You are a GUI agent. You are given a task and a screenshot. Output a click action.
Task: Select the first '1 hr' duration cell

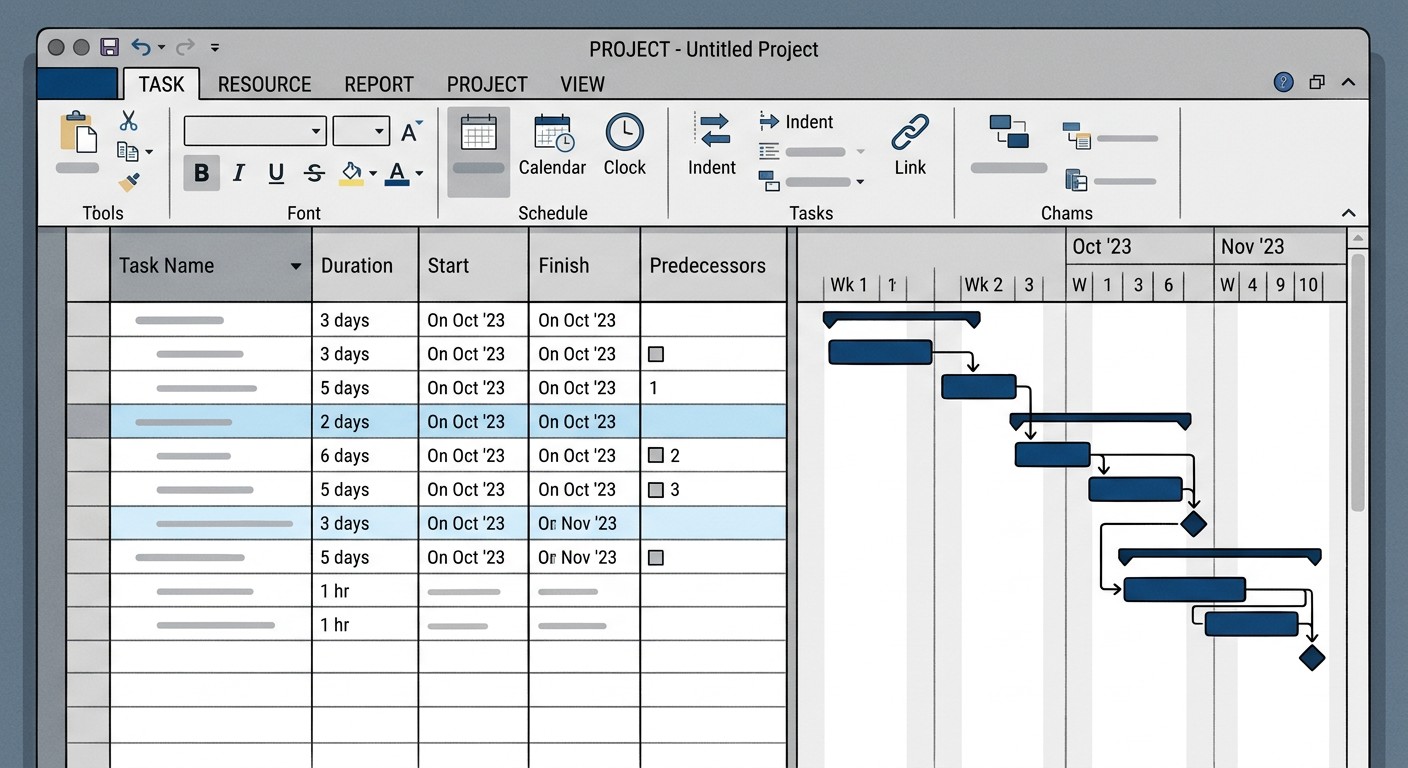[x=365, y=591]
